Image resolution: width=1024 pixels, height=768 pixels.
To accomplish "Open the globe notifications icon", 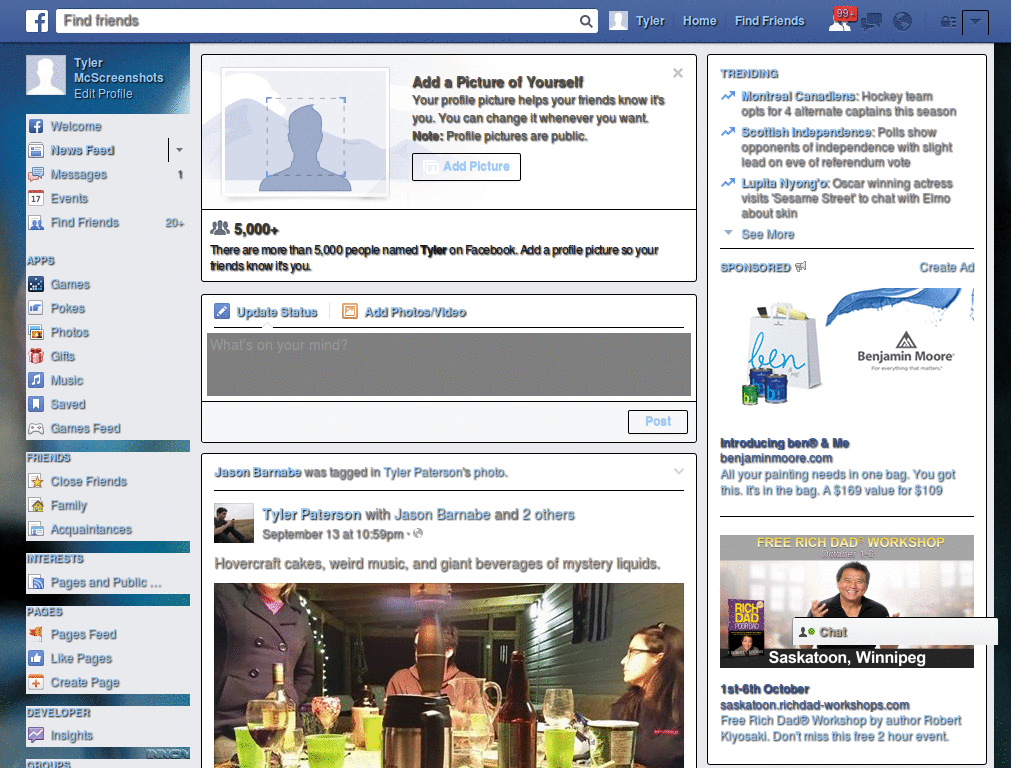I will [x=902, y=21].
